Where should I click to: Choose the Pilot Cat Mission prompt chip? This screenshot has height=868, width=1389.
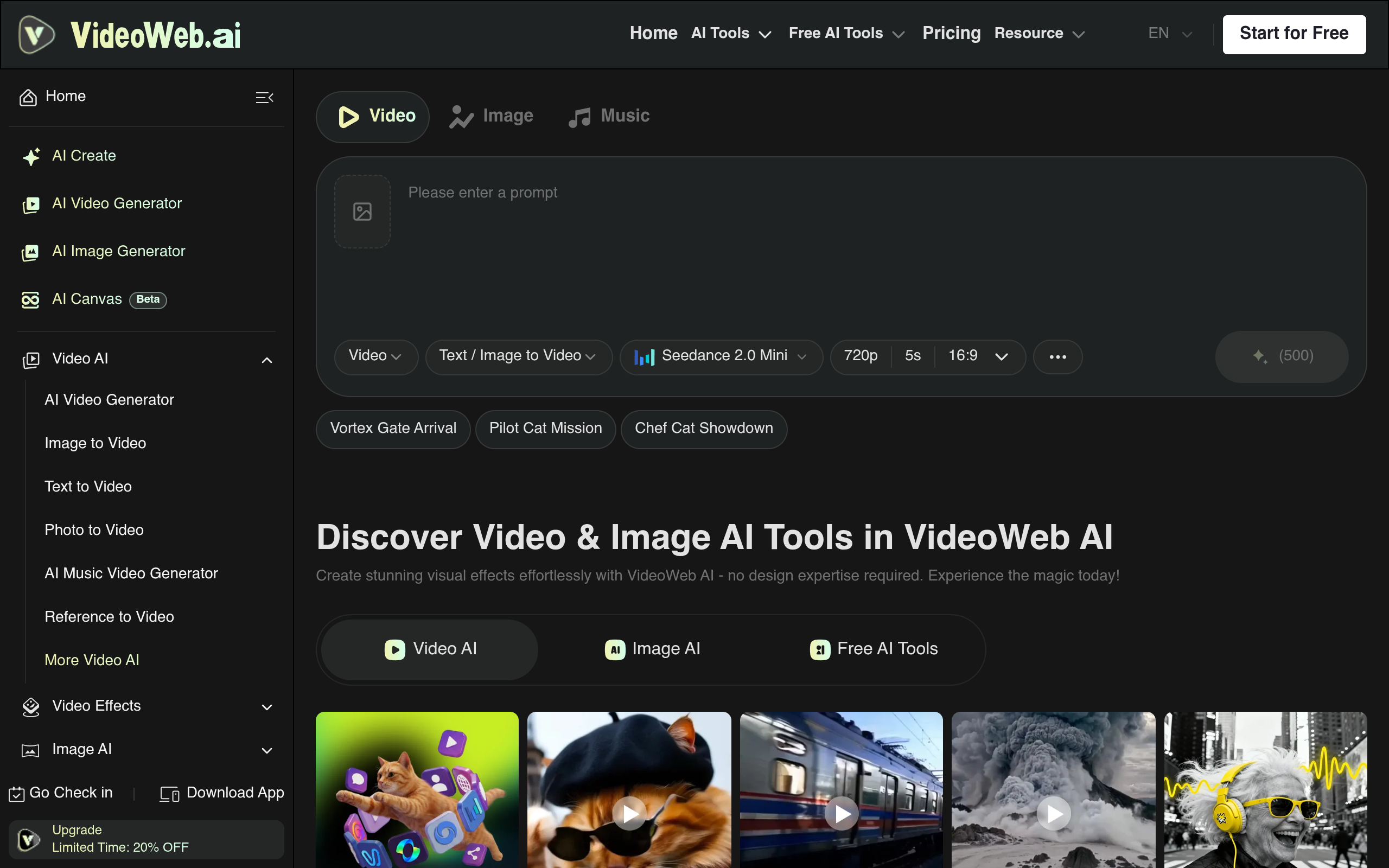545,429
